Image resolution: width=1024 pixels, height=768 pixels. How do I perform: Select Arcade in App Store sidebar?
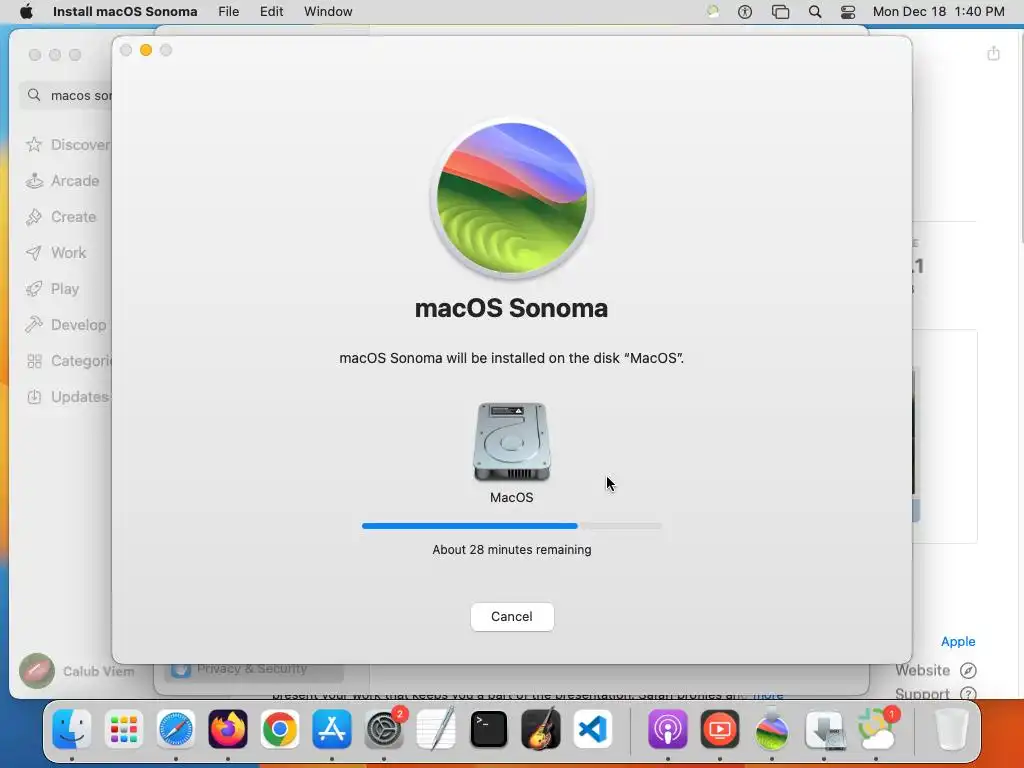click(63, 181)
